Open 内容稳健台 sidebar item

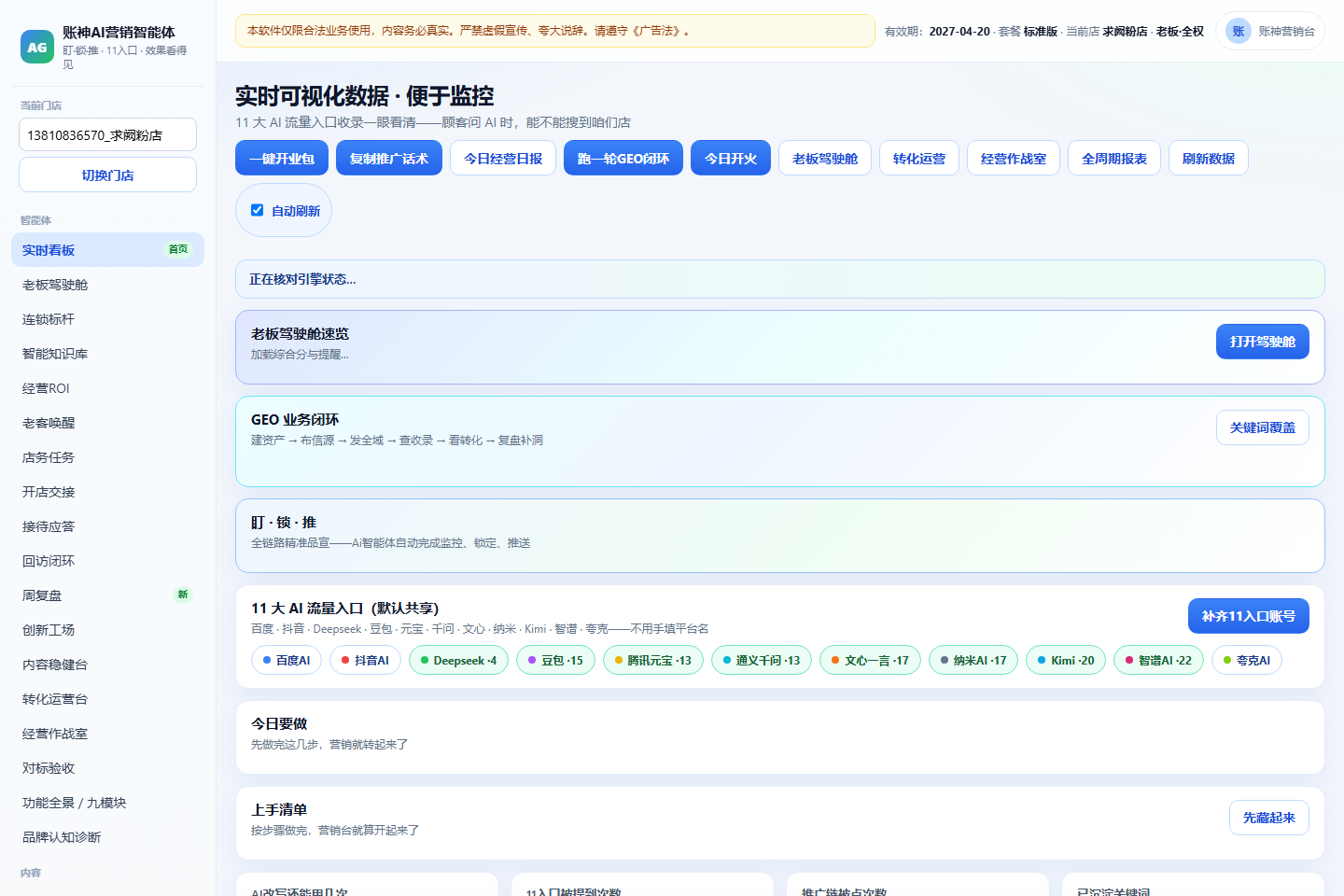[107, 665]
